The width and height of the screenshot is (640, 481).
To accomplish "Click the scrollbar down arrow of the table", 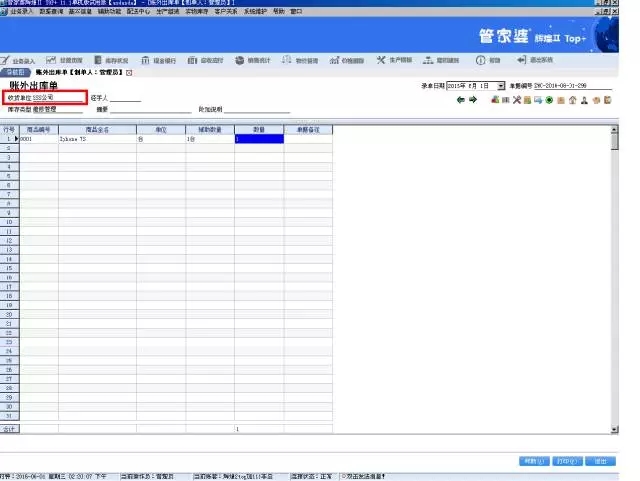I will pos(614,430).
